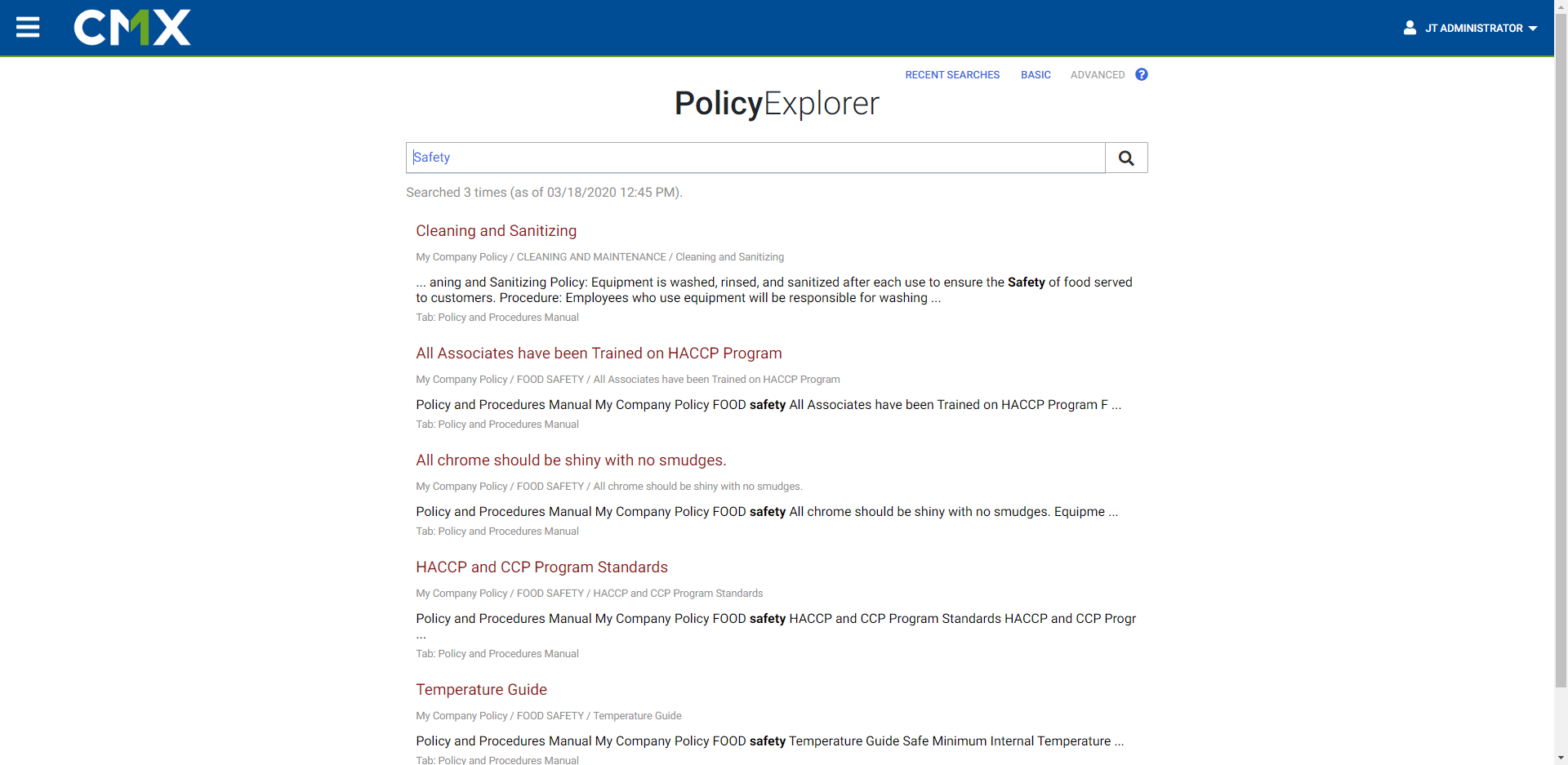Switch to Advanced search mode
1568x765 pixels.
1098,74
